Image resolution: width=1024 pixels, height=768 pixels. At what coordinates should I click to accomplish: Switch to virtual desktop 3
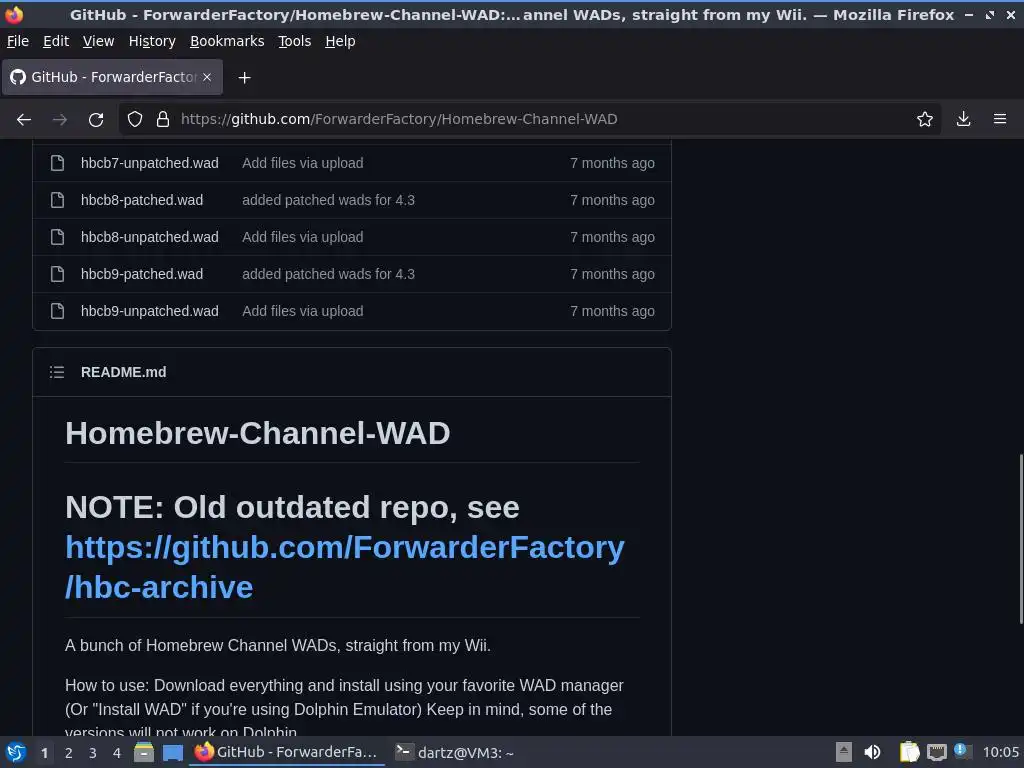click(93, 753)
